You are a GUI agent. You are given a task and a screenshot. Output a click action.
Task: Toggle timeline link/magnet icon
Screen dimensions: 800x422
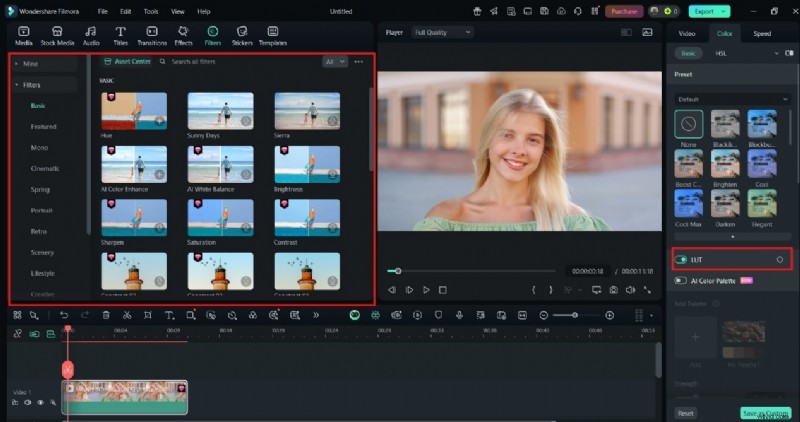coord(17,334)
